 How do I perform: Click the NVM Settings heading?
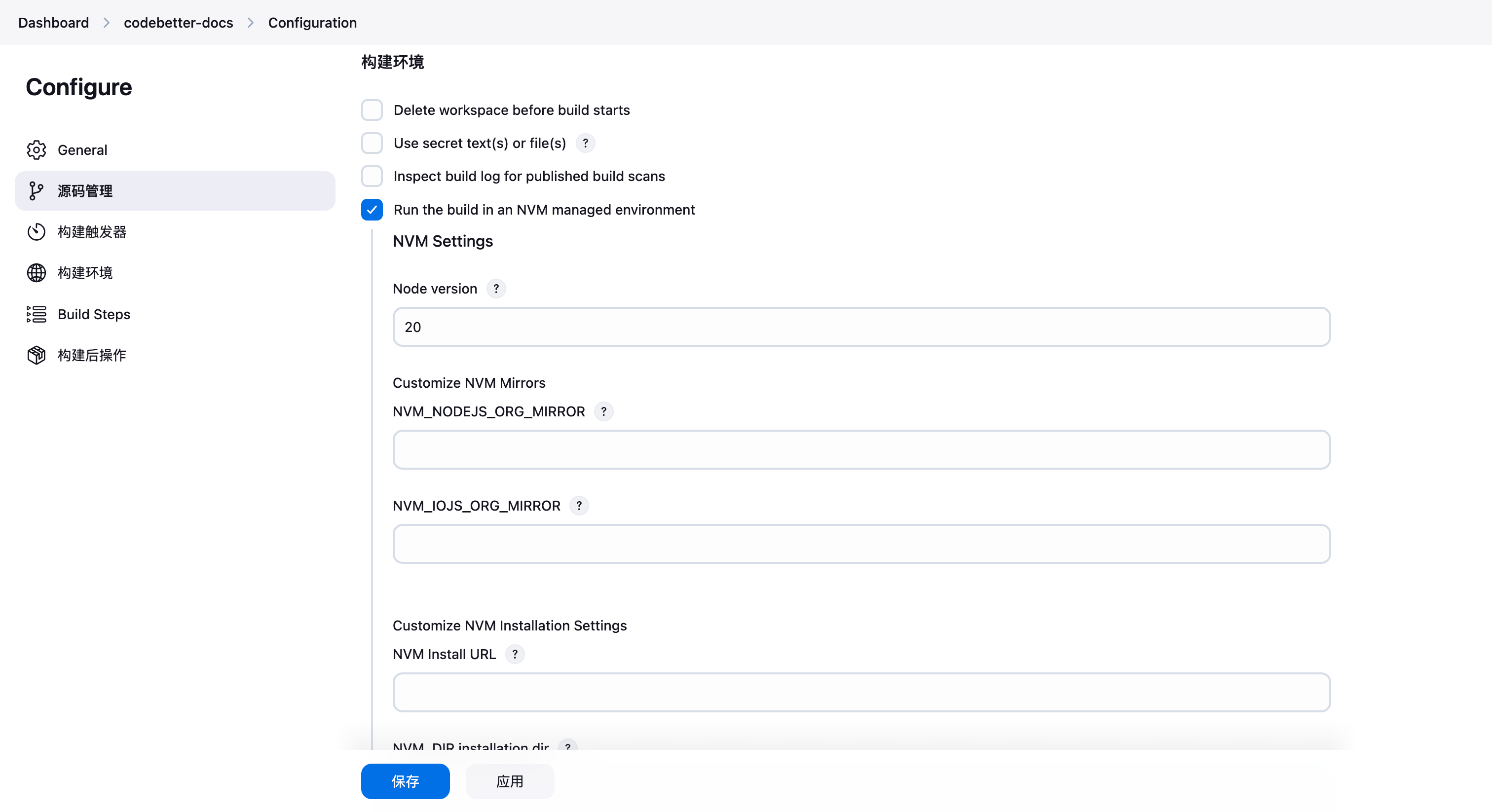coord(443,241)
